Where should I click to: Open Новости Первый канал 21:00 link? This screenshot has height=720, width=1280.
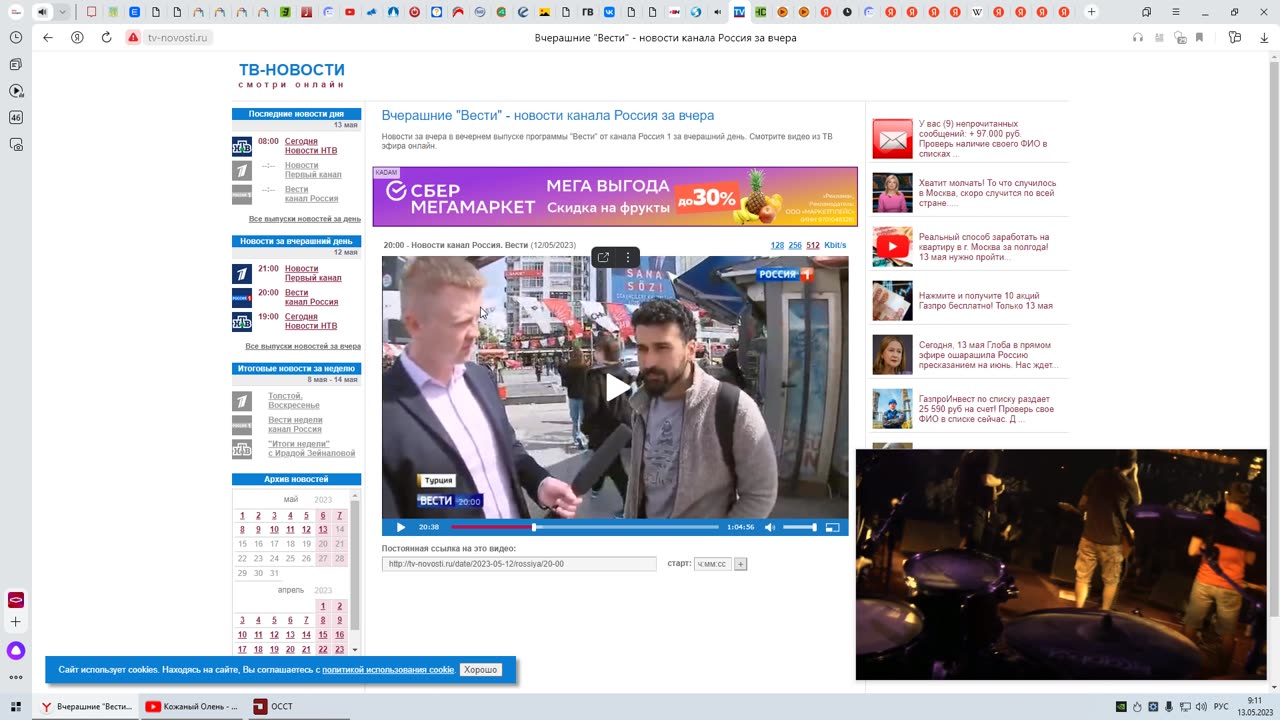(x=313, y=273)
